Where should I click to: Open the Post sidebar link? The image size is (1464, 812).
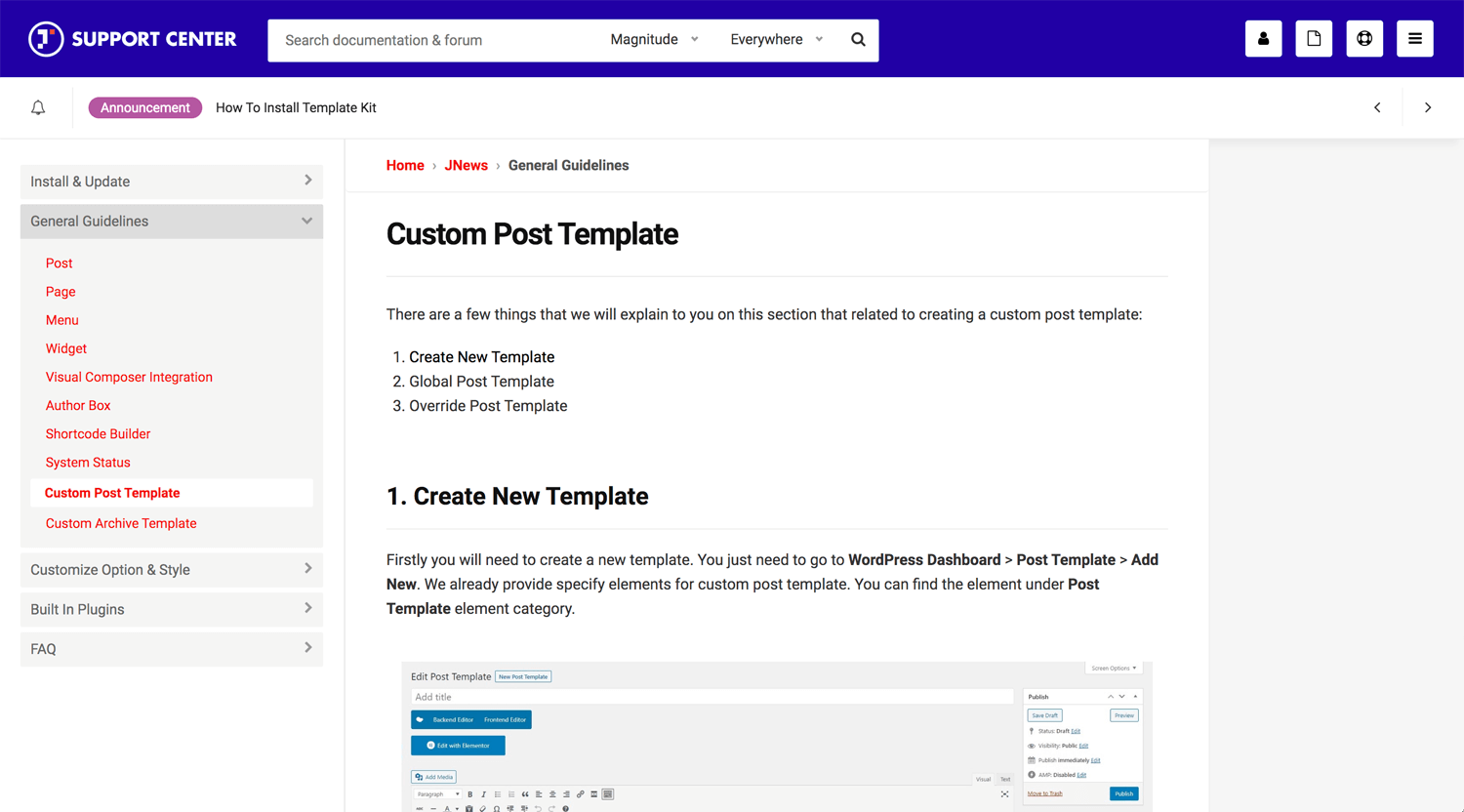59,264
